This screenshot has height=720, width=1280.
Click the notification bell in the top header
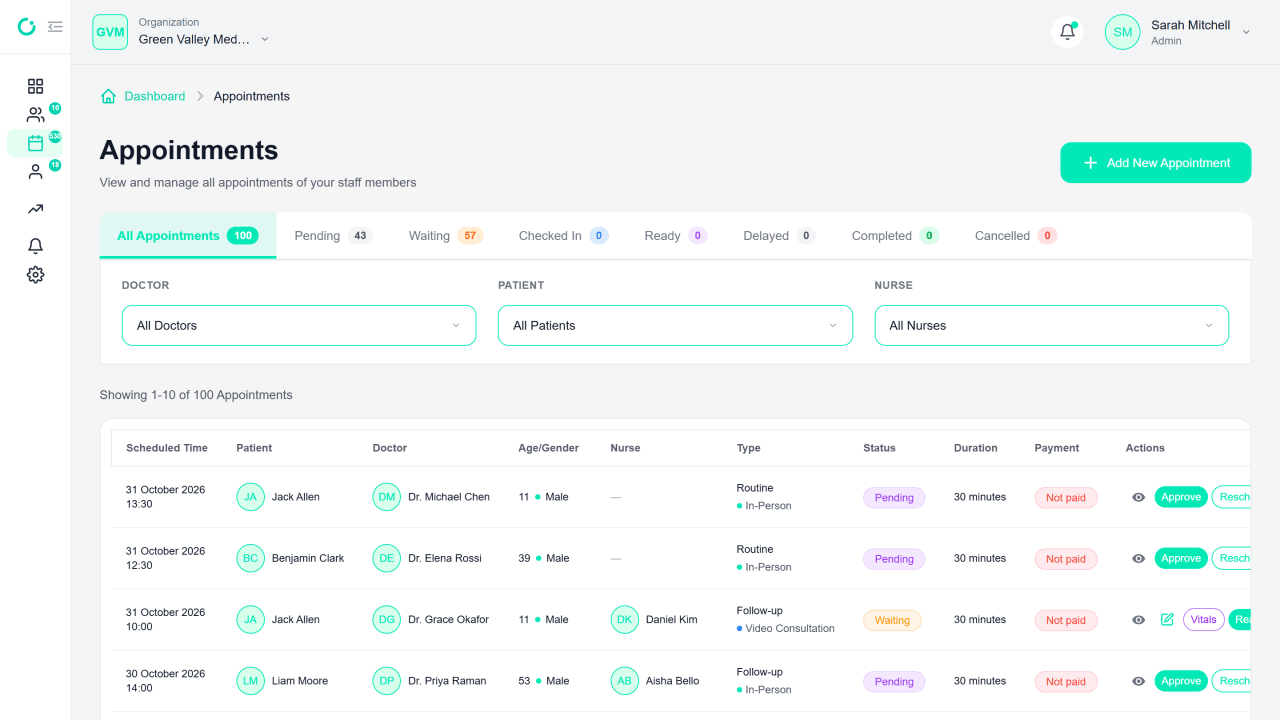coord(1067,32)
